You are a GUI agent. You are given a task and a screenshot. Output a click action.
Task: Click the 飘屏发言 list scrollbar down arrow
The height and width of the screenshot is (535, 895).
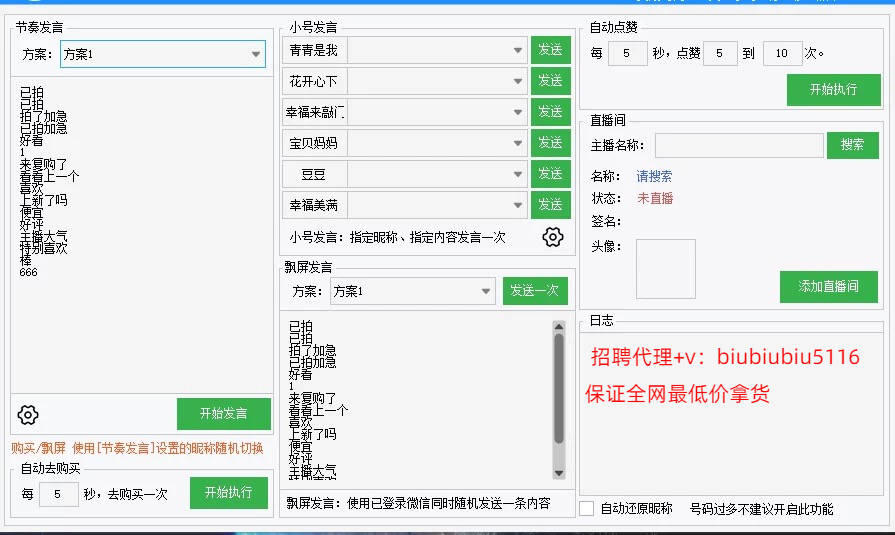559,473
